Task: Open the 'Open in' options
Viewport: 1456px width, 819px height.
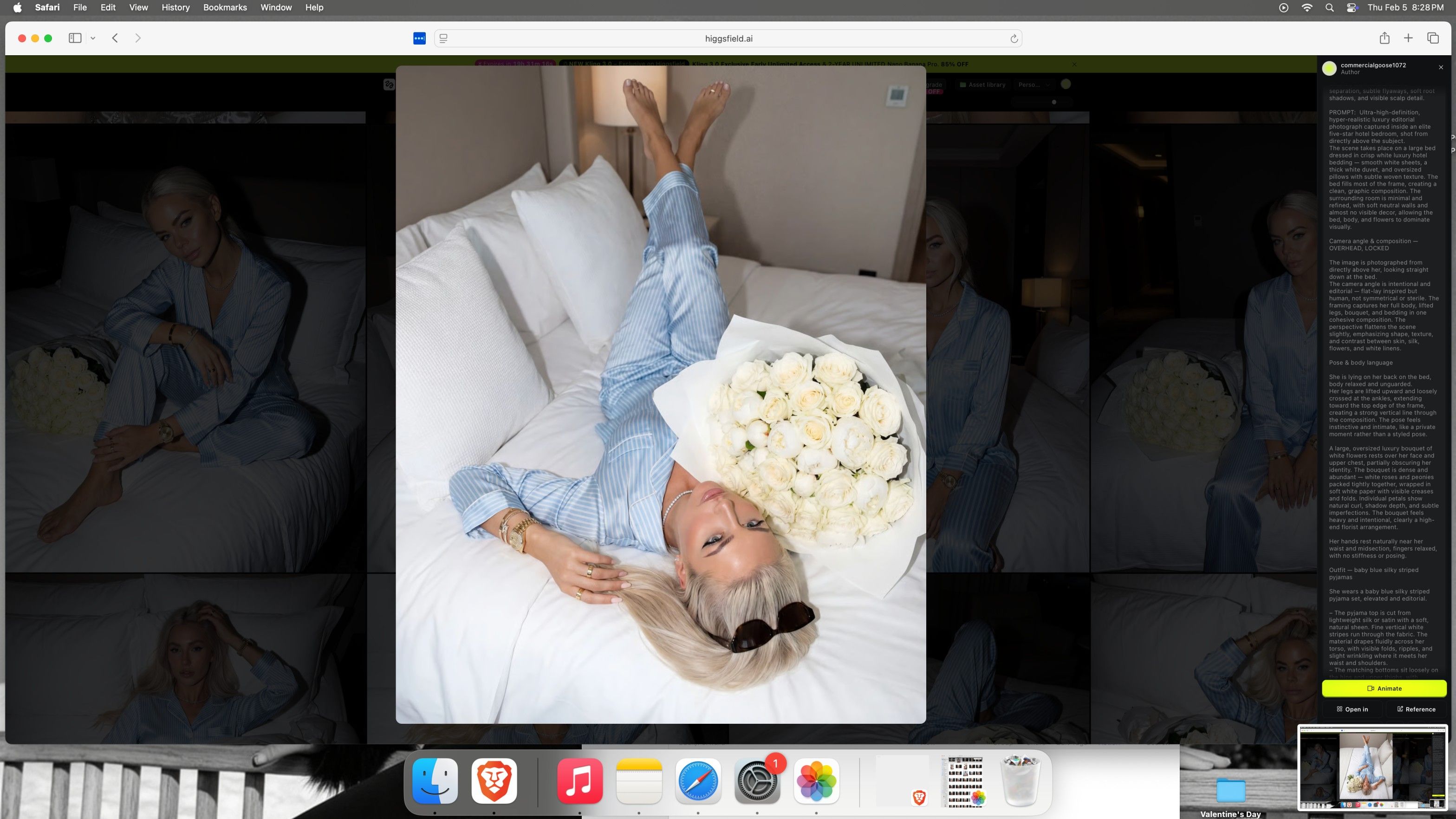Action: pos(1352,709)
